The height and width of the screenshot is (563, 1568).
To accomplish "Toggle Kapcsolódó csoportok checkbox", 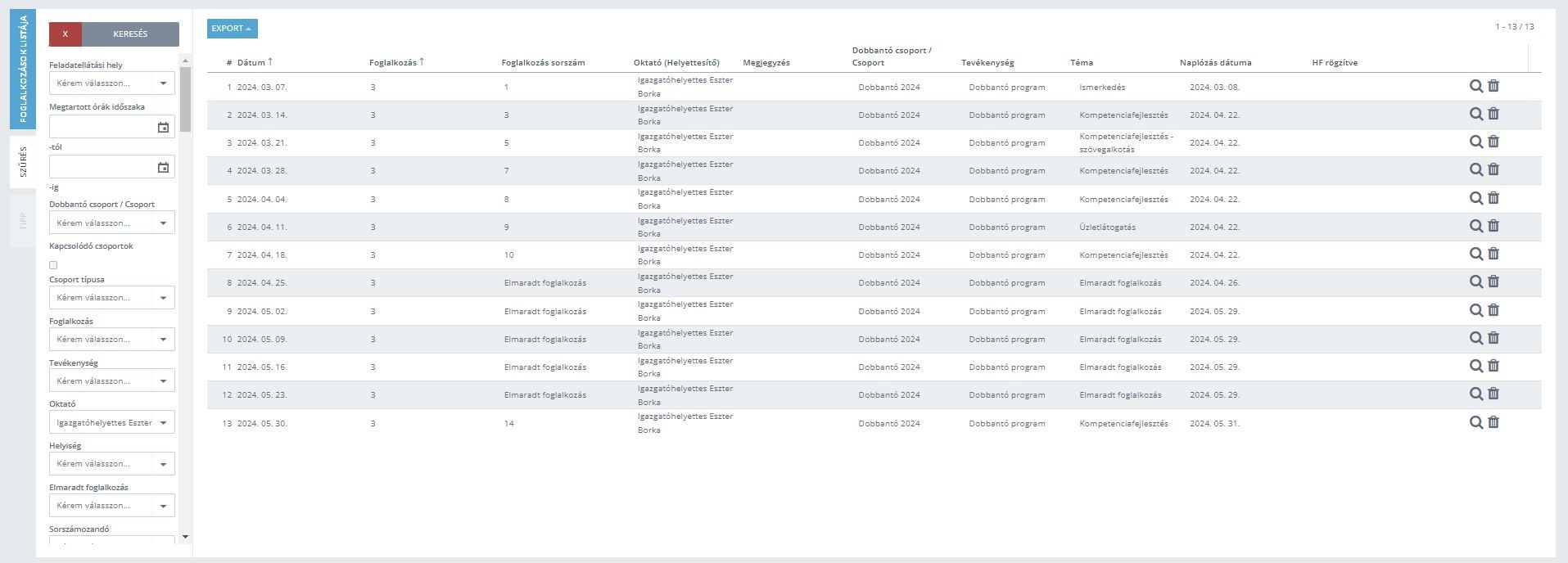I will 53,265.
